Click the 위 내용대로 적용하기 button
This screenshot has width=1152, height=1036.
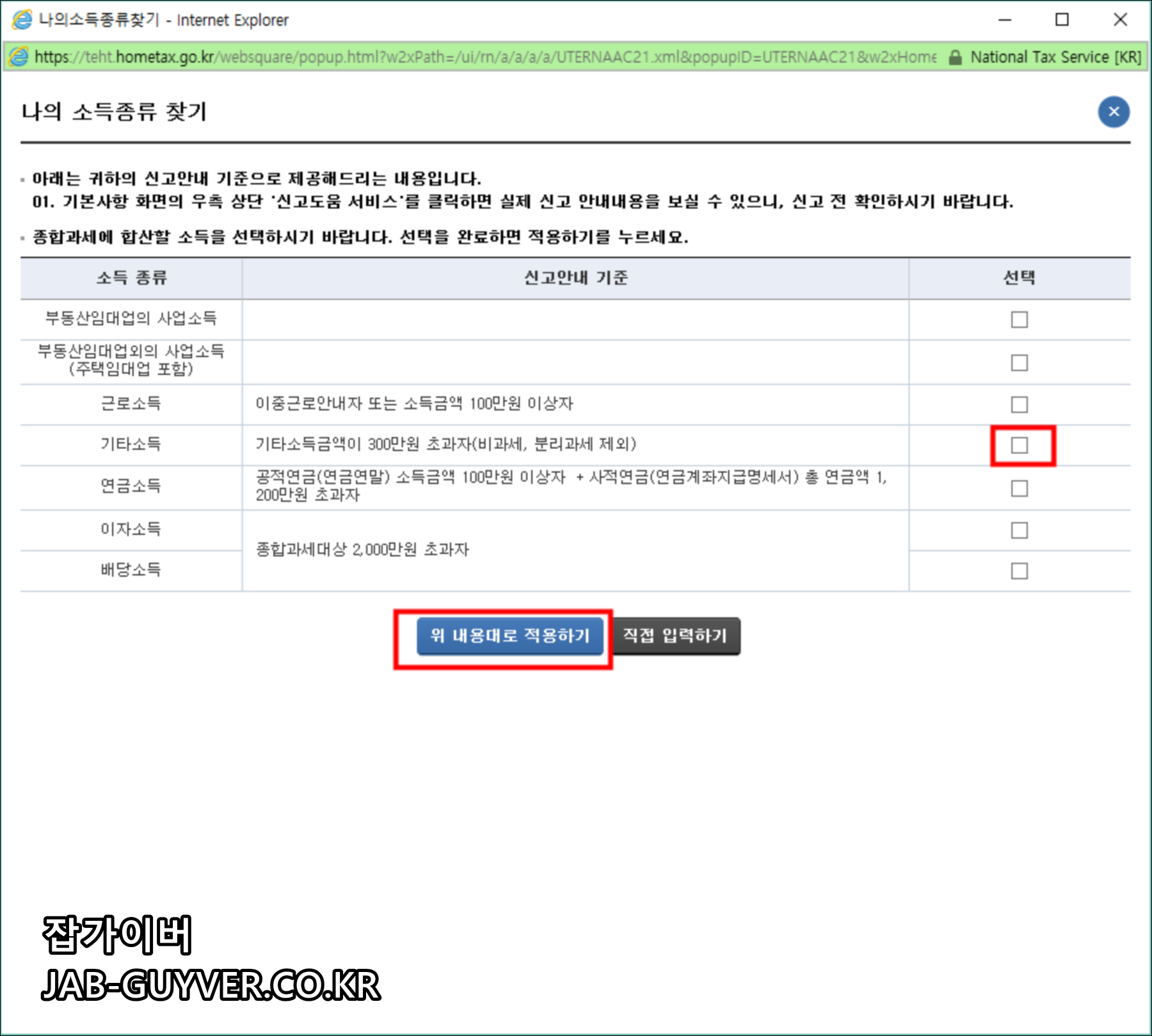pyautogui.click(x=509, y=636)
